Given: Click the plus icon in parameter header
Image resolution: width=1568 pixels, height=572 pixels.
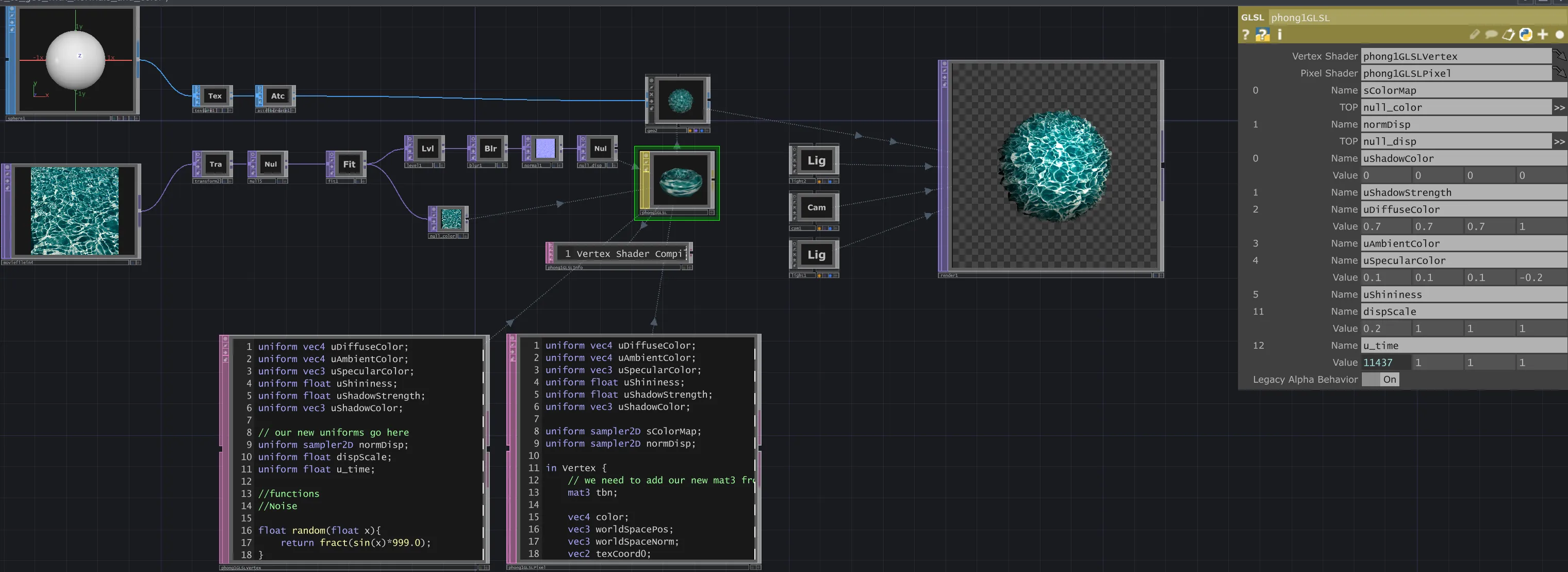Looking at the screenshot, I should [x=1542, y=35].
